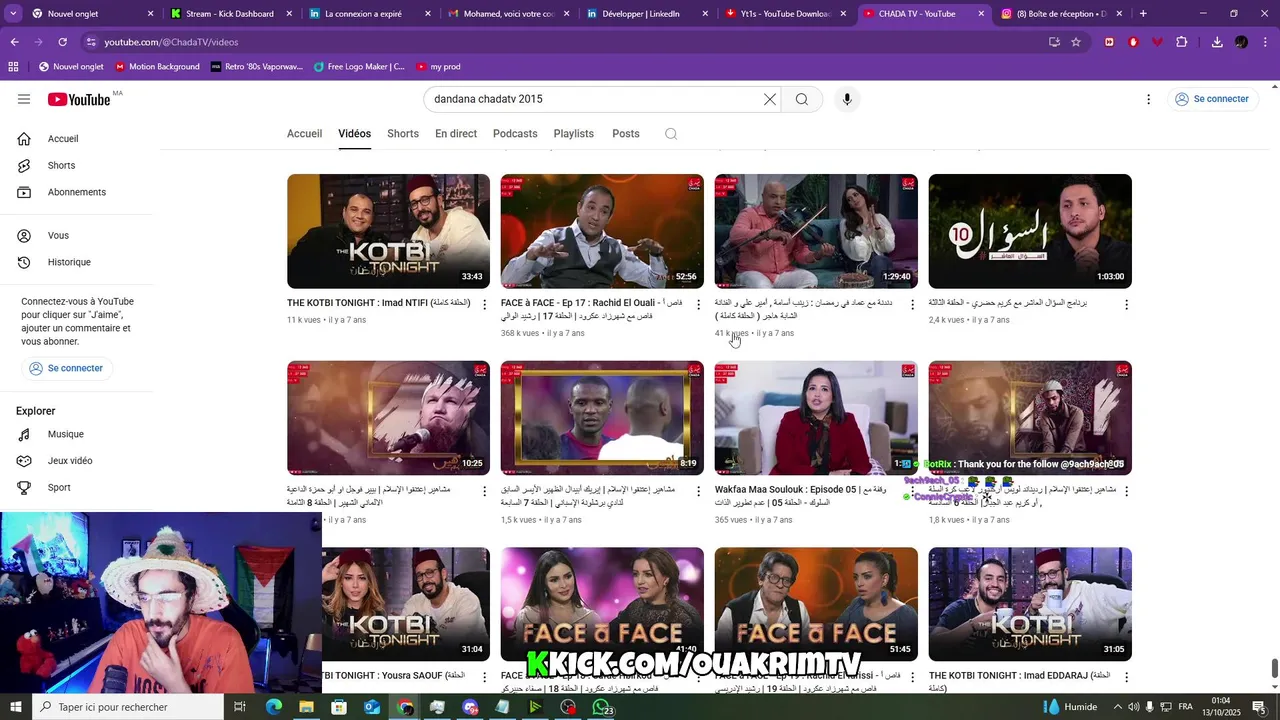Open FACE à FACE Ep 17 thumbnail
This screenshot has width=1280, height=720.
[602, 231]
